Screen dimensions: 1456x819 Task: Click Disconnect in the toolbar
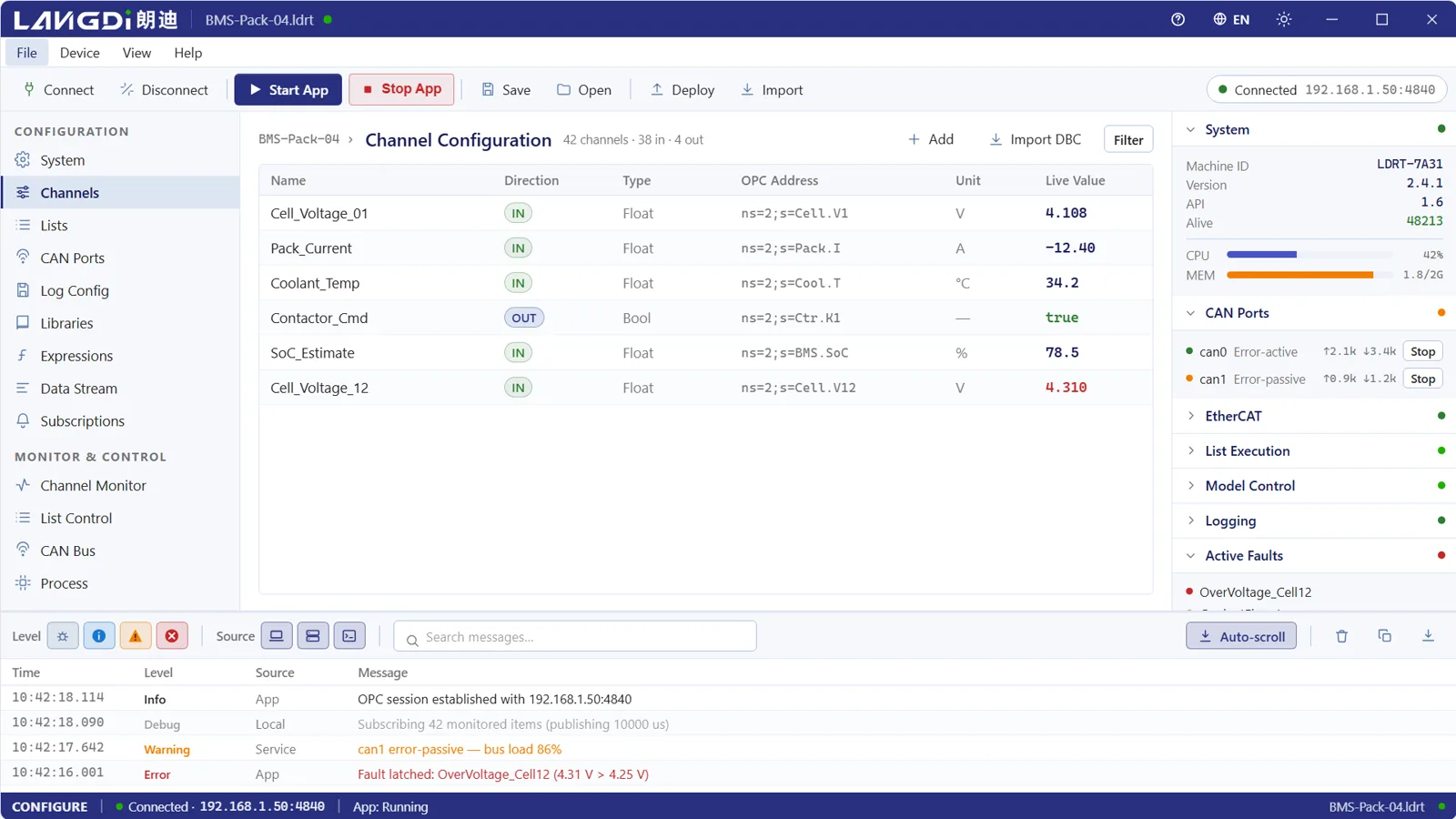pyautogui.click(x=164, y=90)
